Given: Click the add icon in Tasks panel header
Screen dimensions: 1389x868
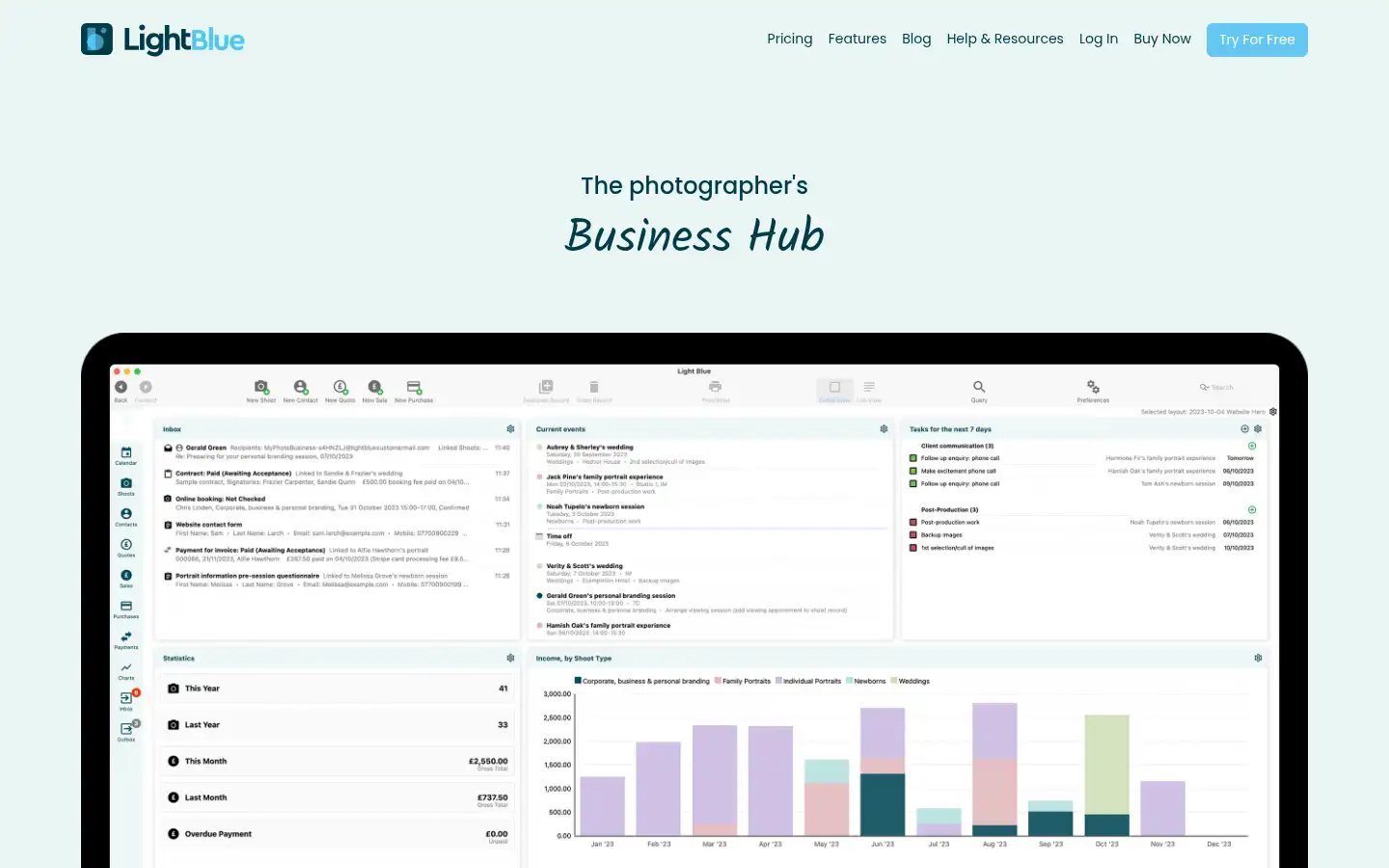Looking at the screenshot, I should tap(1244, 429).
